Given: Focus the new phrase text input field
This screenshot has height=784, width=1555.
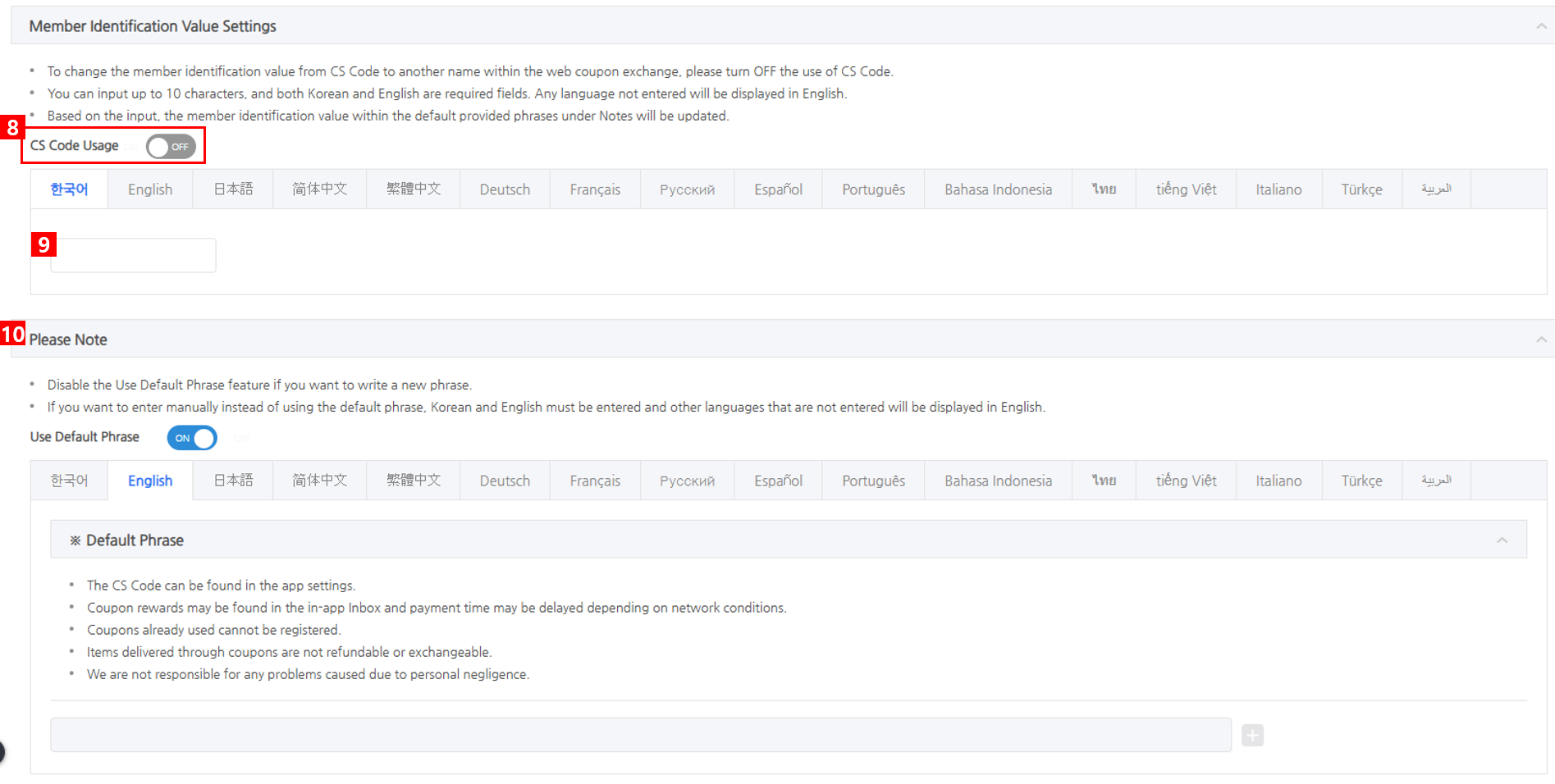Looking at the screenshot, I should pyautogui.click(x=640, y=735).
